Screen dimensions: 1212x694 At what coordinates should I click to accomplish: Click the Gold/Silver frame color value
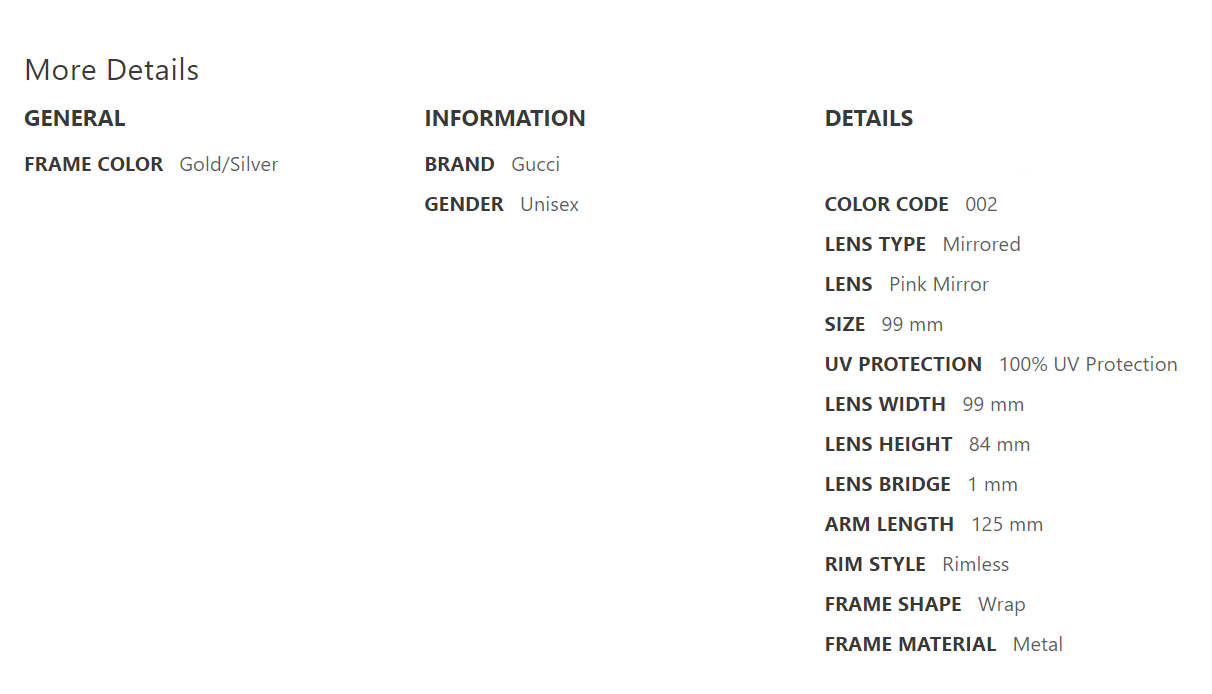(x=228, y=164)
